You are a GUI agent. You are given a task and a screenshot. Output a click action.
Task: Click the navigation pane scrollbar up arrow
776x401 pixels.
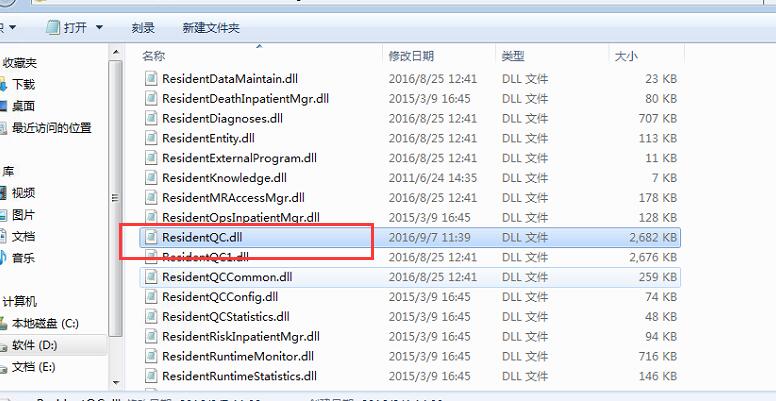coord(116,52)
